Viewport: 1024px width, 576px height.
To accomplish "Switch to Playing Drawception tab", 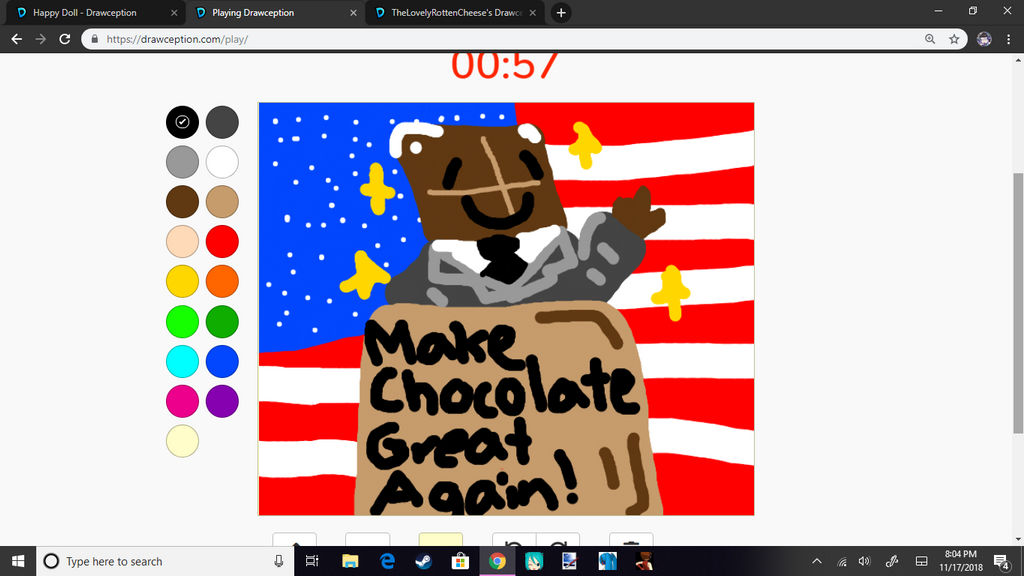I will tap(274, 13).
